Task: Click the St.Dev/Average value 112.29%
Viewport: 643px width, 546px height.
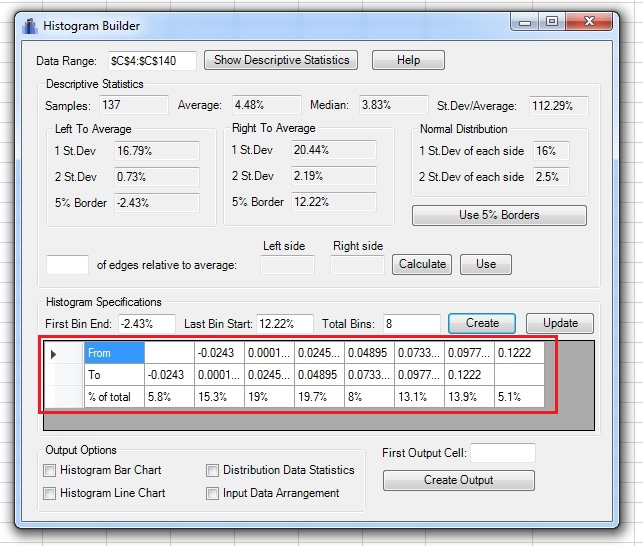Action: pos(559,106)
